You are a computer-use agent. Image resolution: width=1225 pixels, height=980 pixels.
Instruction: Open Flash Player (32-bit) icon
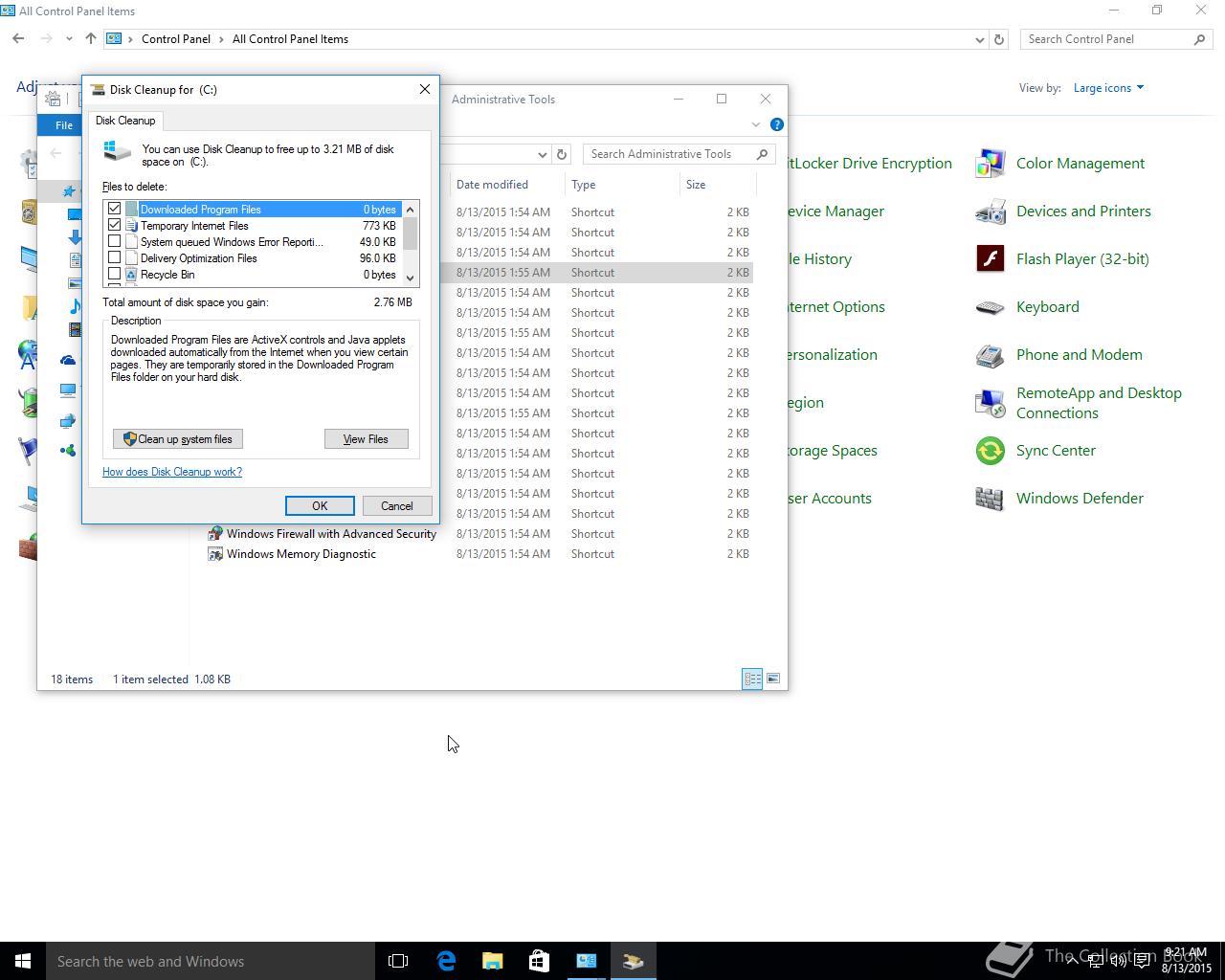(x=990, y=259)
